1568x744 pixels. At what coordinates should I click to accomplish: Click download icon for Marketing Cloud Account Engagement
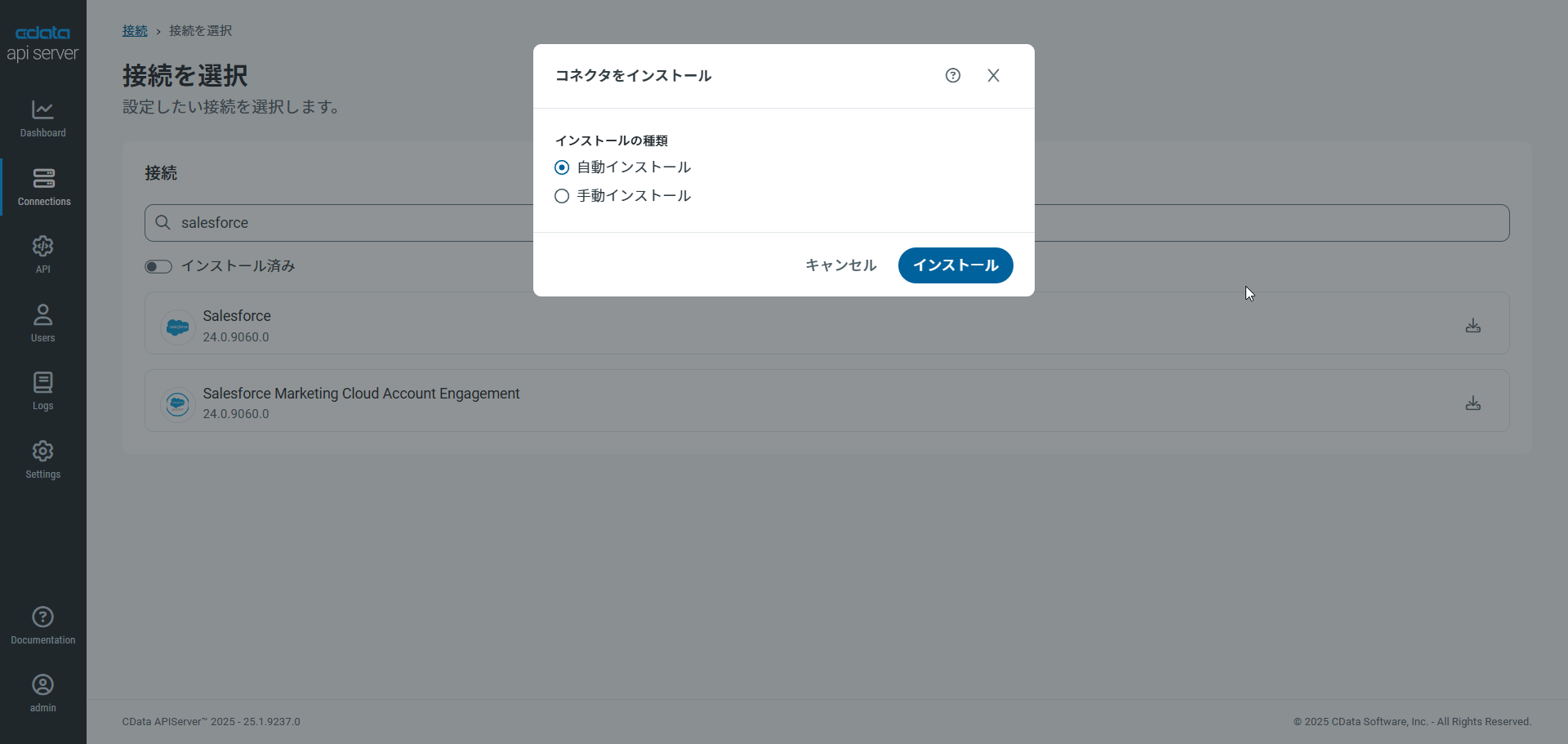click(1472, 403)
